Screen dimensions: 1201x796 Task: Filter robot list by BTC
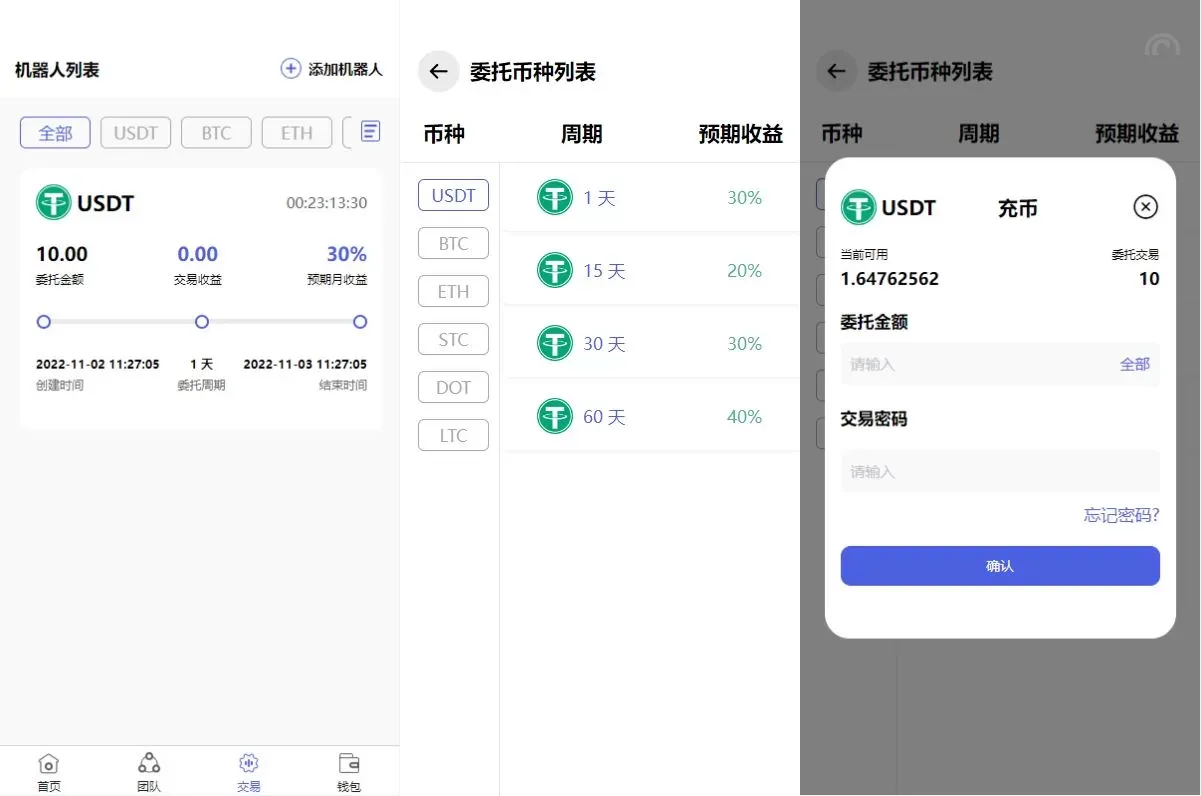tap(216, 133)
